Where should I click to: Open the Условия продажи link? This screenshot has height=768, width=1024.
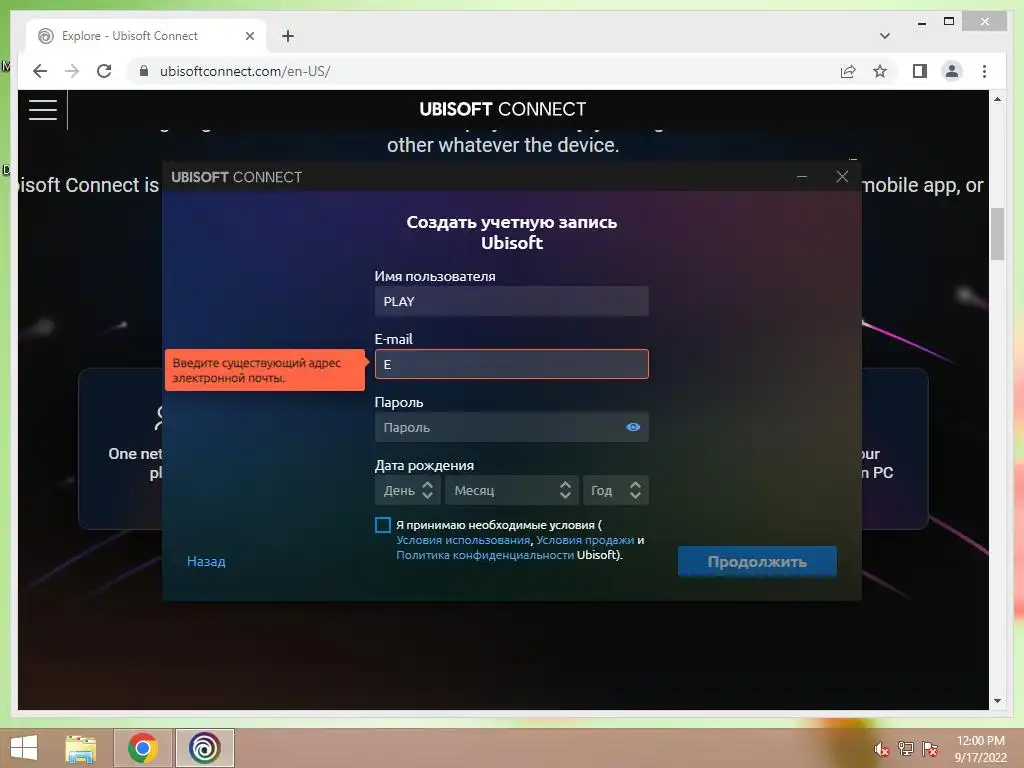[x=585, y=540]
